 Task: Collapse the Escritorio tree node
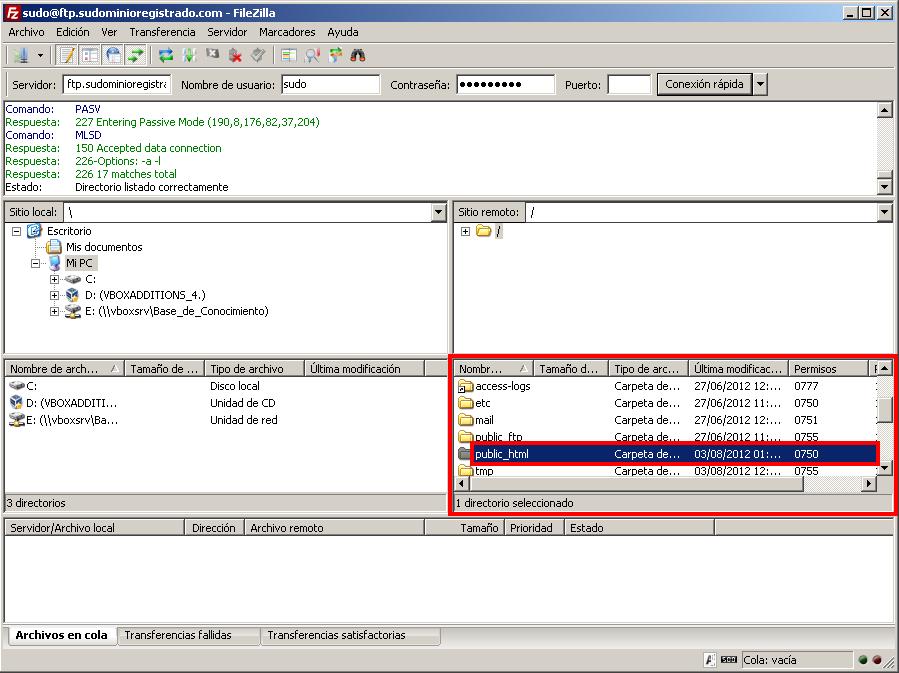pos(17,232)
